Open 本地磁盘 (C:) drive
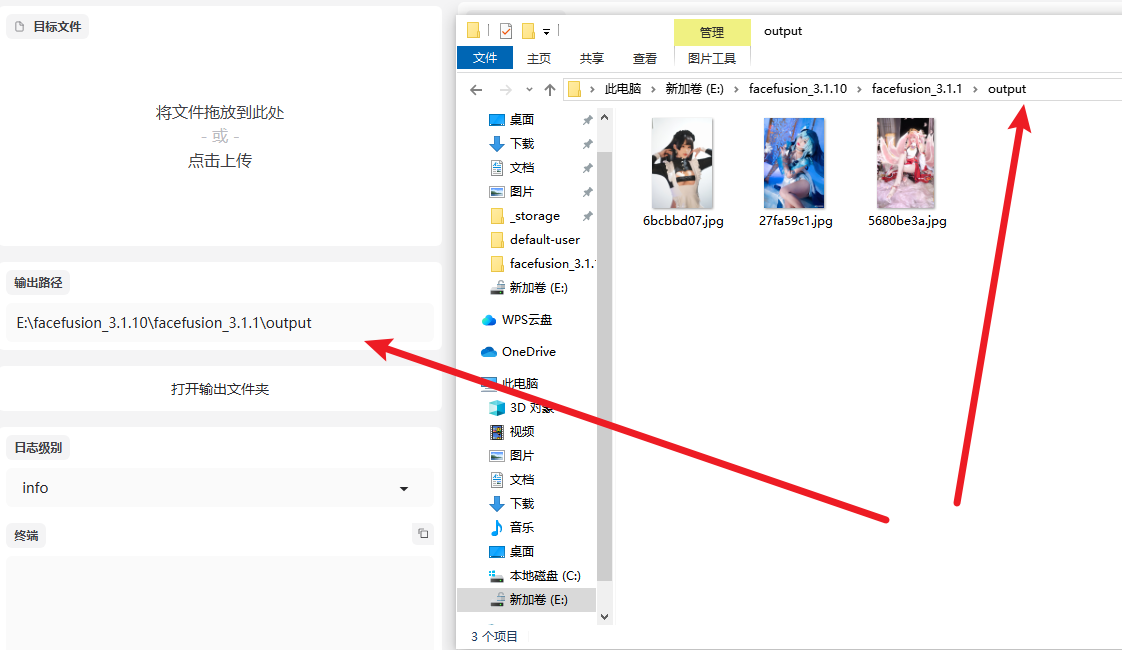Image resolution: width=1122 pixels, height=650 pixels. point(544,576)
